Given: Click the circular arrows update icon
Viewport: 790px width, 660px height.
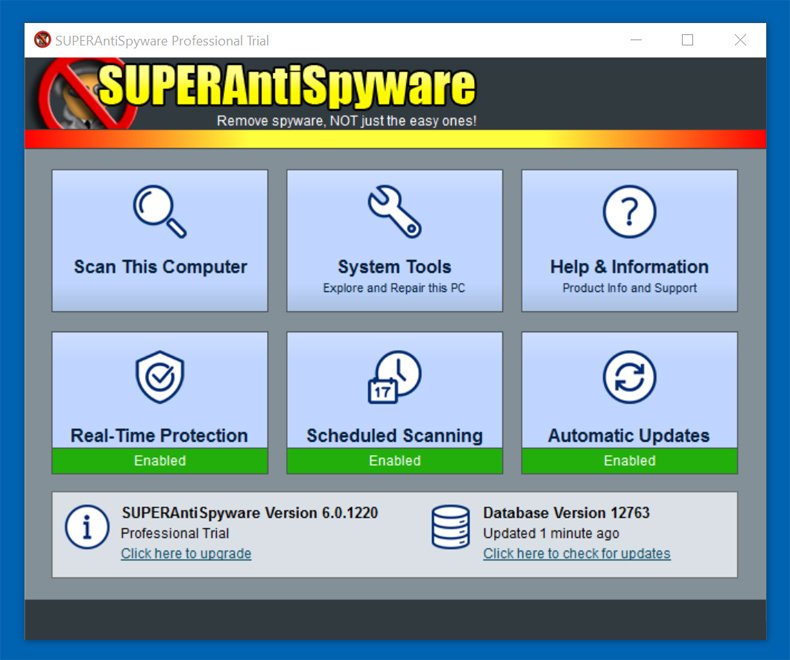Looking at the screenshot, I should (629, 377).
